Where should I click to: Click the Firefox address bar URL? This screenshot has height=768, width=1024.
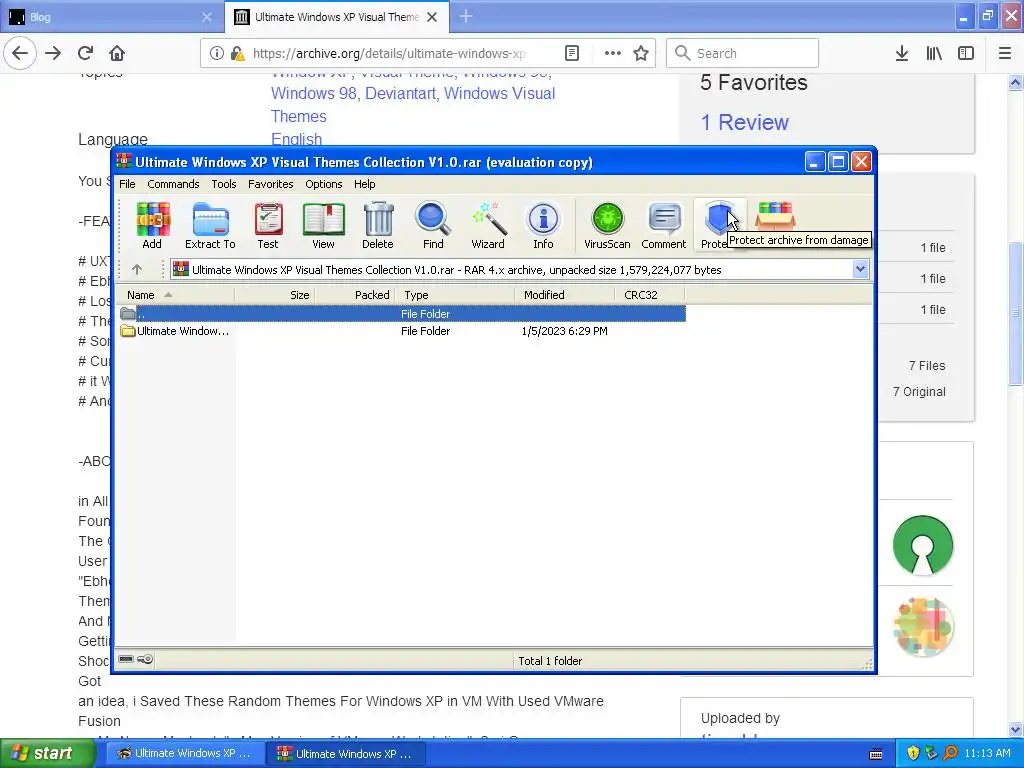coord(389,54)
